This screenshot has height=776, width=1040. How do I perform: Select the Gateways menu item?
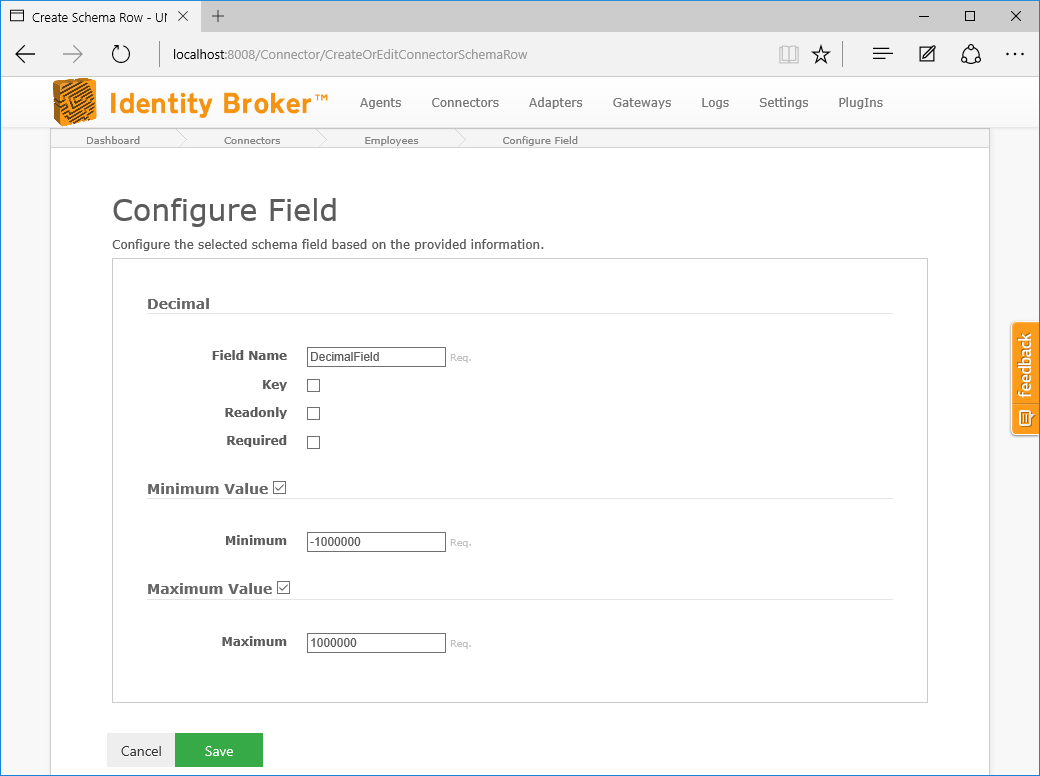click(x=641, y=102)
